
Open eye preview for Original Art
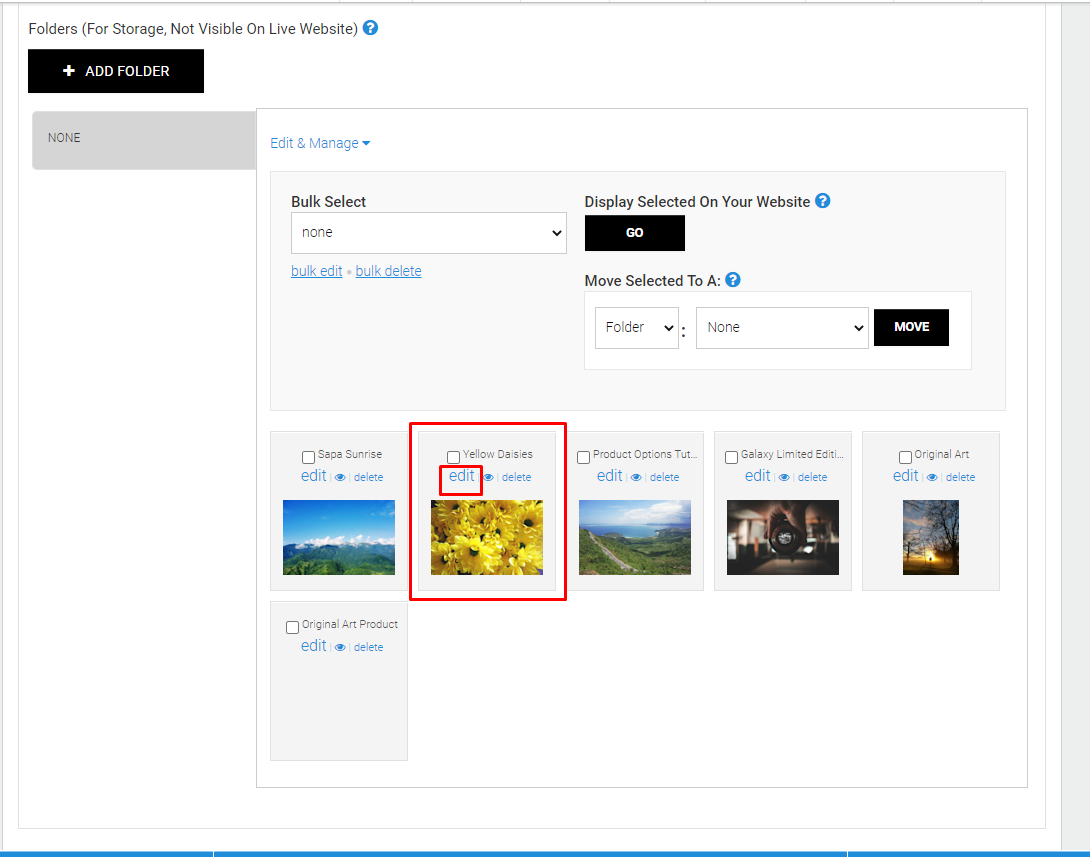pyautogui.click(x=931, y=477)
